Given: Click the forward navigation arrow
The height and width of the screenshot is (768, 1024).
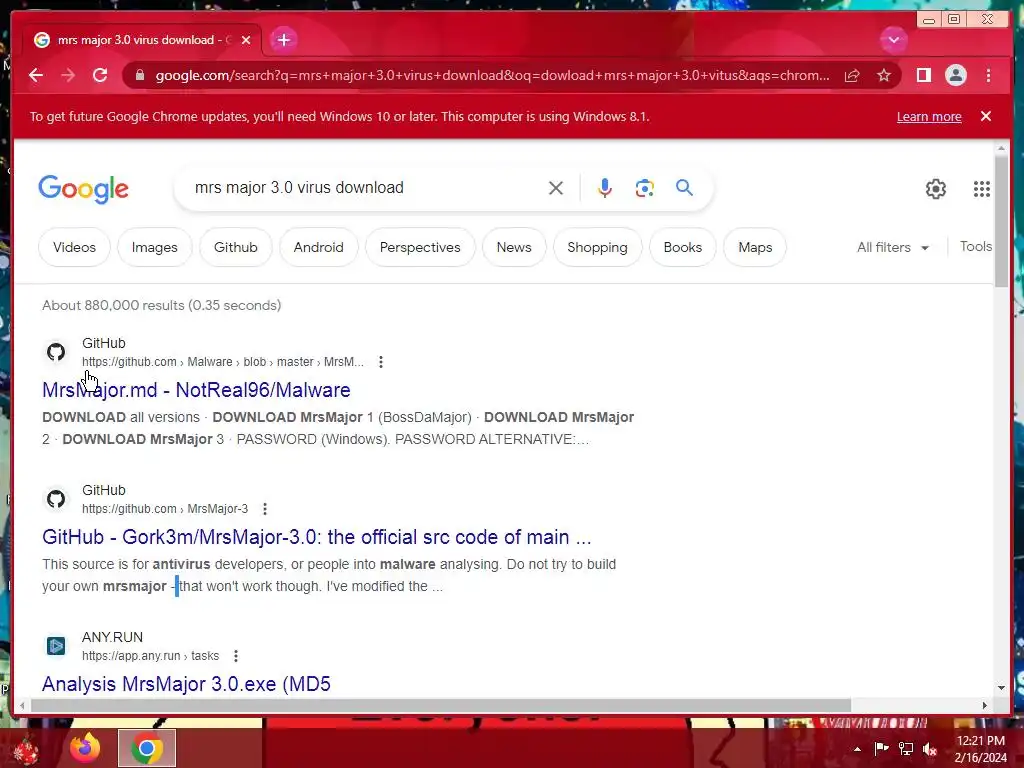Looking at the screenshot, I should point(68,76).
